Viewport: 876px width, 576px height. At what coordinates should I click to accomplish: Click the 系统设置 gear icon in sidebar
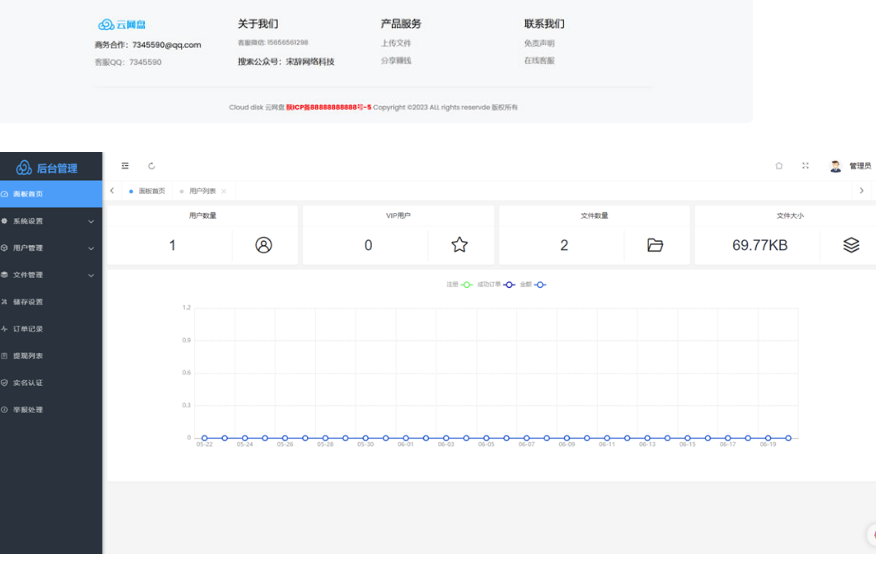coord(4,221)
